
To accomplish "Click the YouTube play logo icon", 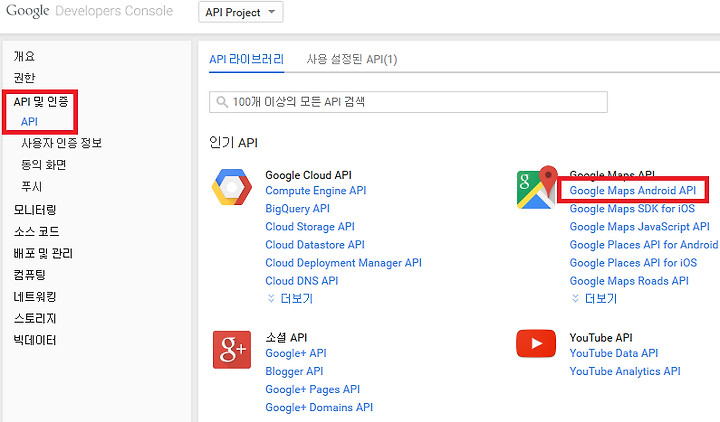I will coord(536,343).
